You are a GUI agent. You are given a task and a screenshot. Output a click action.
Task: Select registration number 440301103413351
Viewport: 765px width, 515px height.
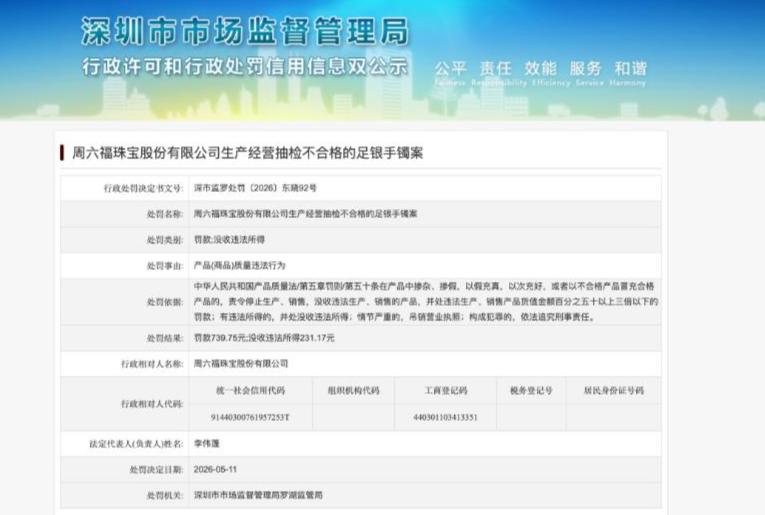(x=445, y=417)
